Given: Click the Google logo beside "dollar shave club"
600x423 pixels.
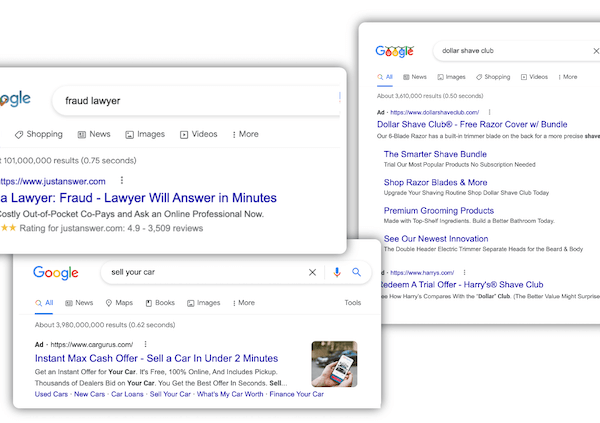Looking at the screenshot, I should coord(394,50).
